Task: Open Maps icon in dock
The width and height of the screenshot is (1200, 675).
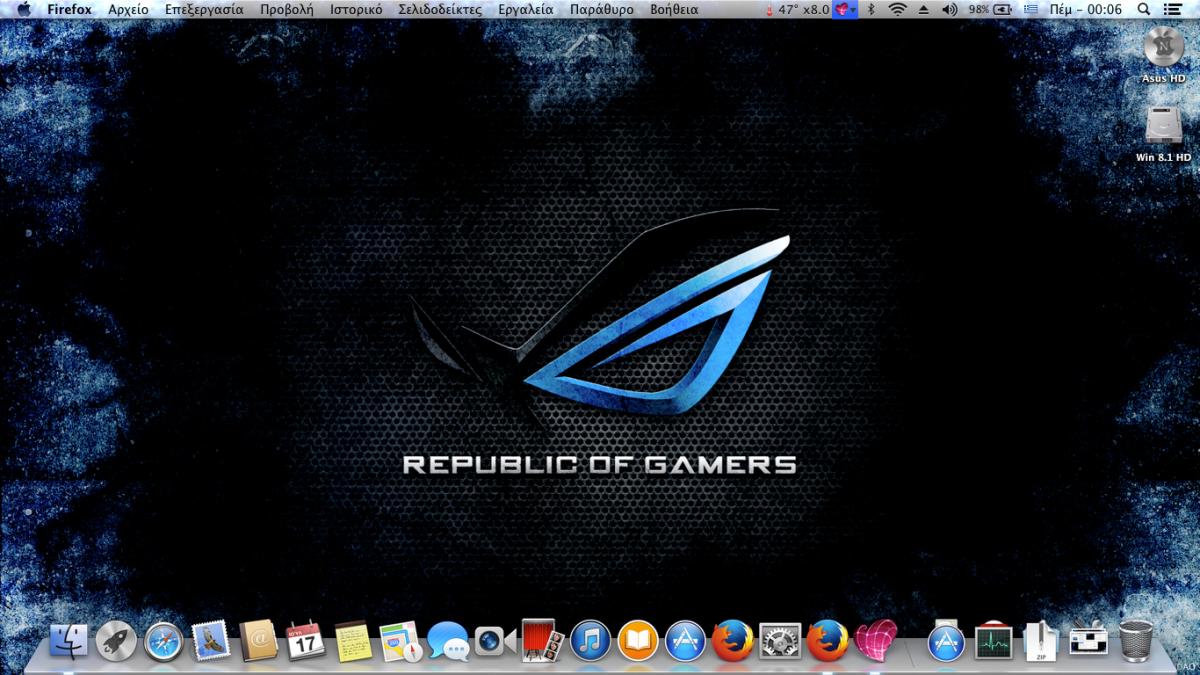Action: 401,640
